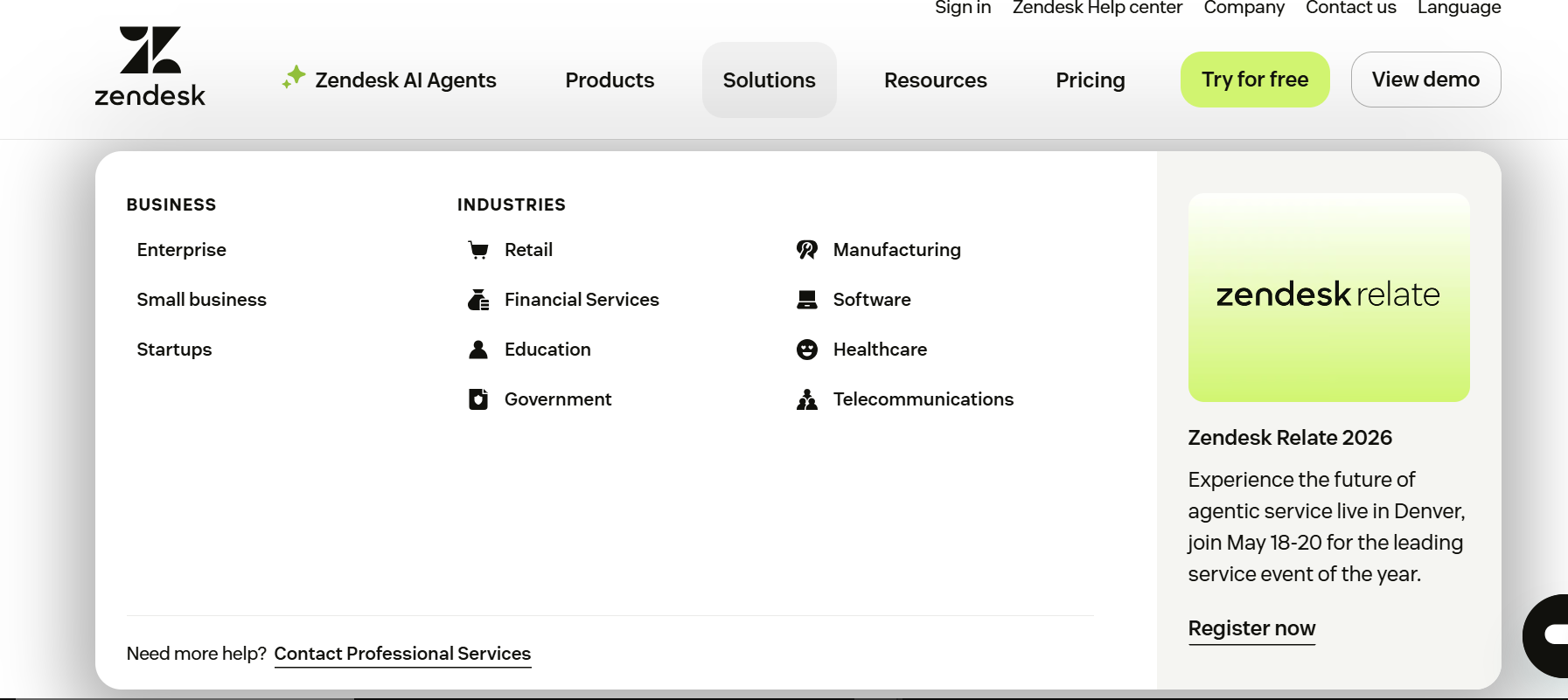Viewport: 1568px width, 700px height.
Task: Click the INDUSTRIES section heading
Action: 512,204
